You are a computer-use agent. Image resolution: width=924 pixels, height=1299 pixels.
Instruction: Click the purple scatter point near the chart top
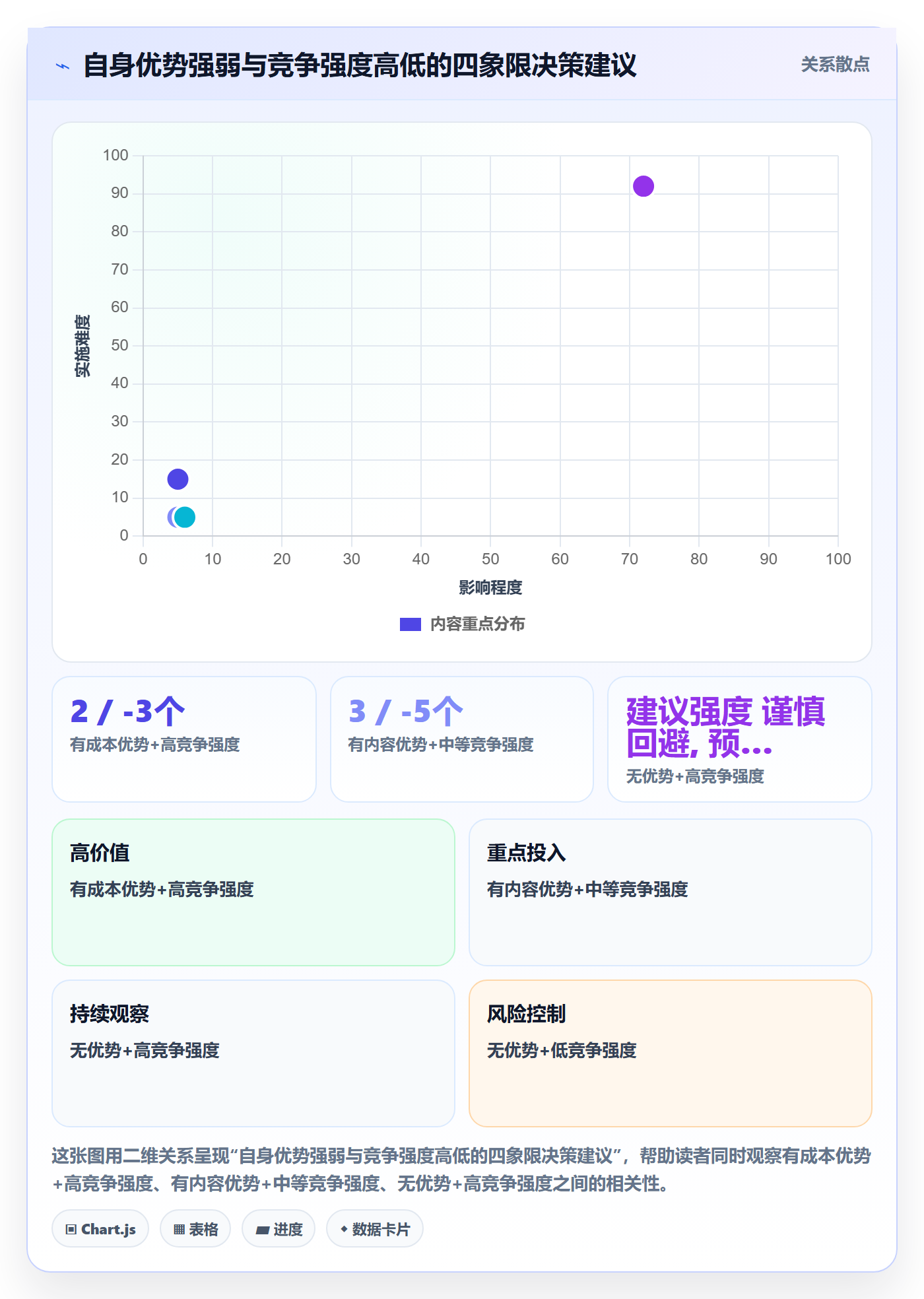(x=643, y=186)
